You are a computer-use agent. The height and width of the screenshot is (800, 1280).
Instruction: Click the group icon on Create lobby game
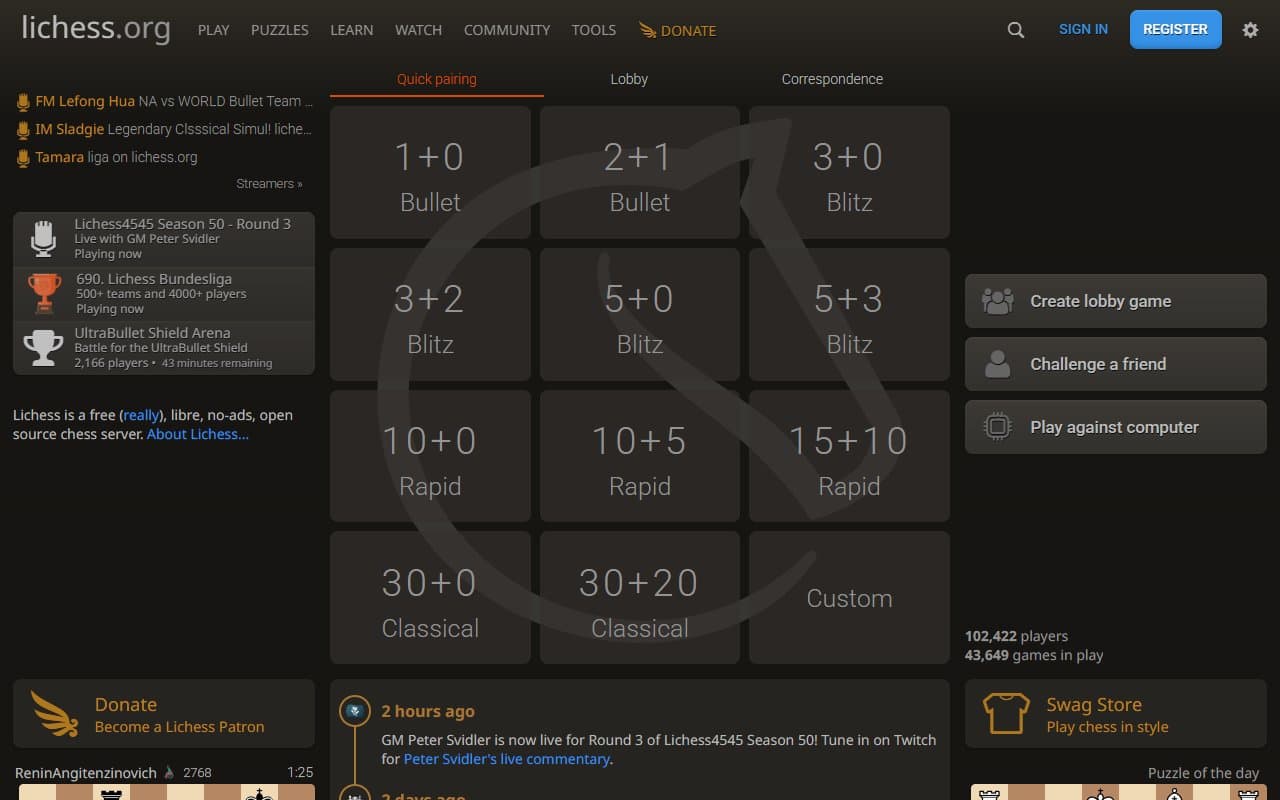click(x=998, y=301)
